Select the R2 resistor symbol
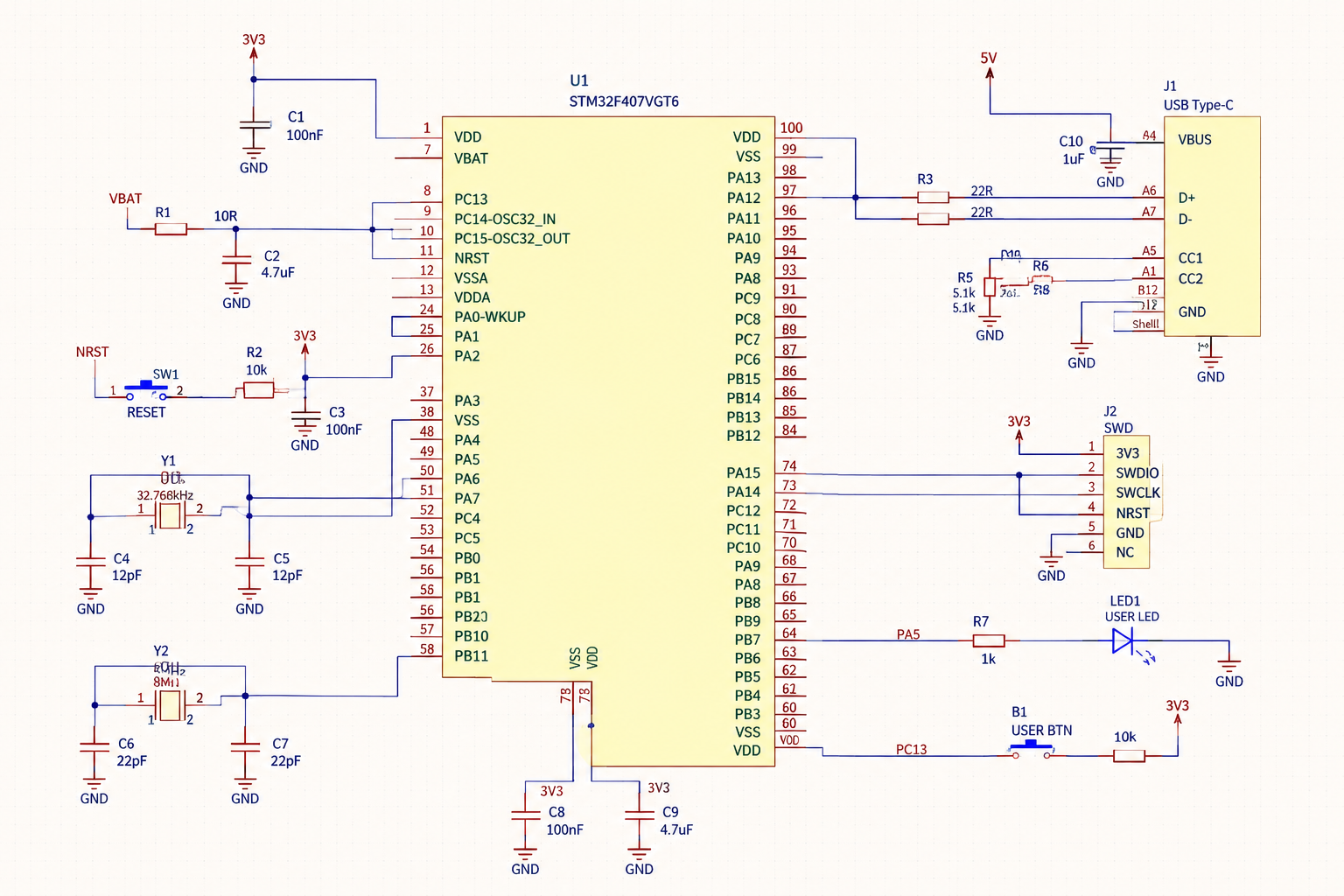 point(259,390)
